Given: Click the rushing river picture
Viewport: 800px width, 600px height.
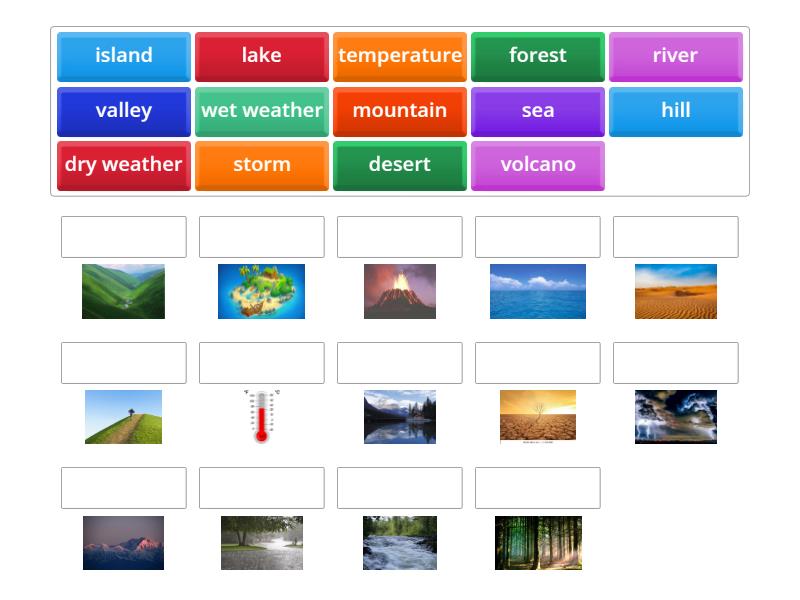Looking at the screenshot, I should [399, 543].
